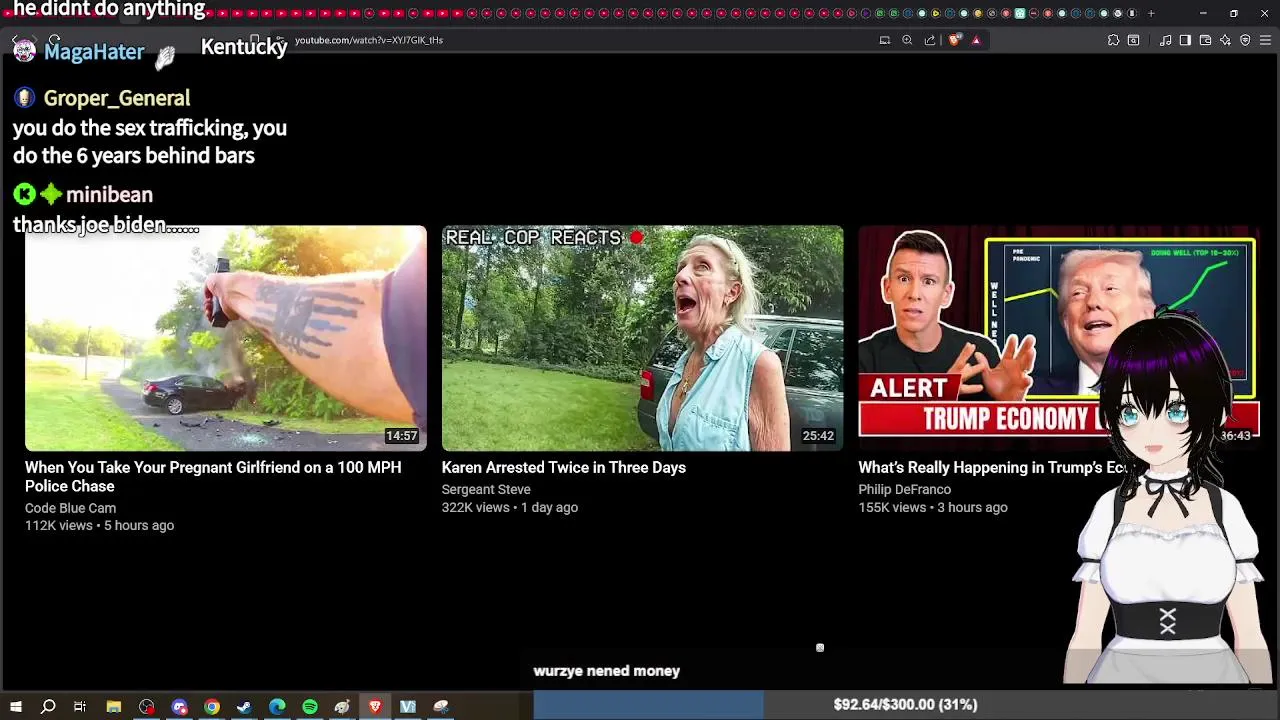Click the Brave VPN shield icon
This screenshot has width=1280, height=720.
pyautogui.click(x=1245, y=40)
